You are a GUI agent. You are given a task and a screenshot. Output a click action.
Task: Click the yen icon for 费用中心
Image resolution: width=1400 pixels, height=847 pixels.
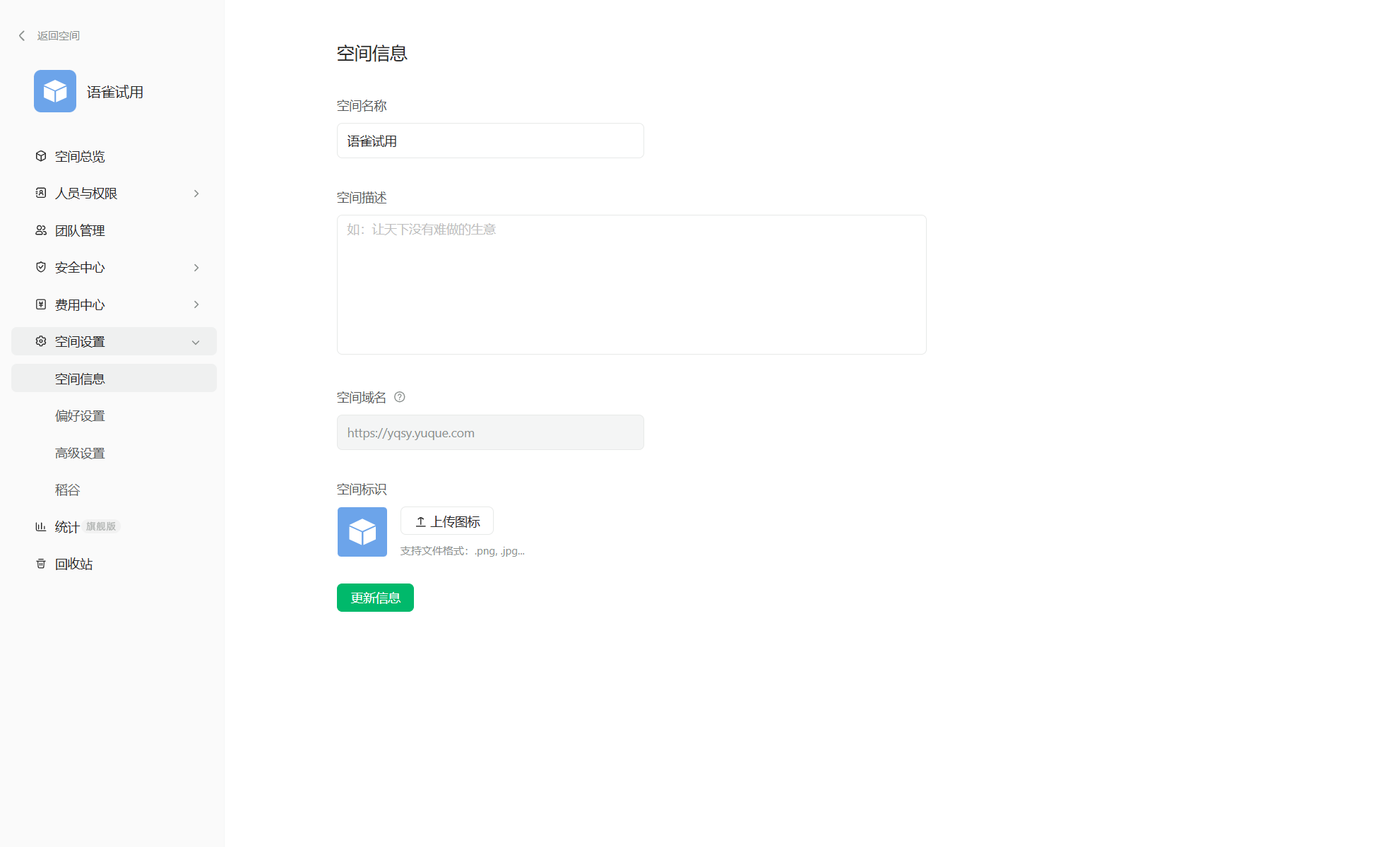(x=41, y=304)
